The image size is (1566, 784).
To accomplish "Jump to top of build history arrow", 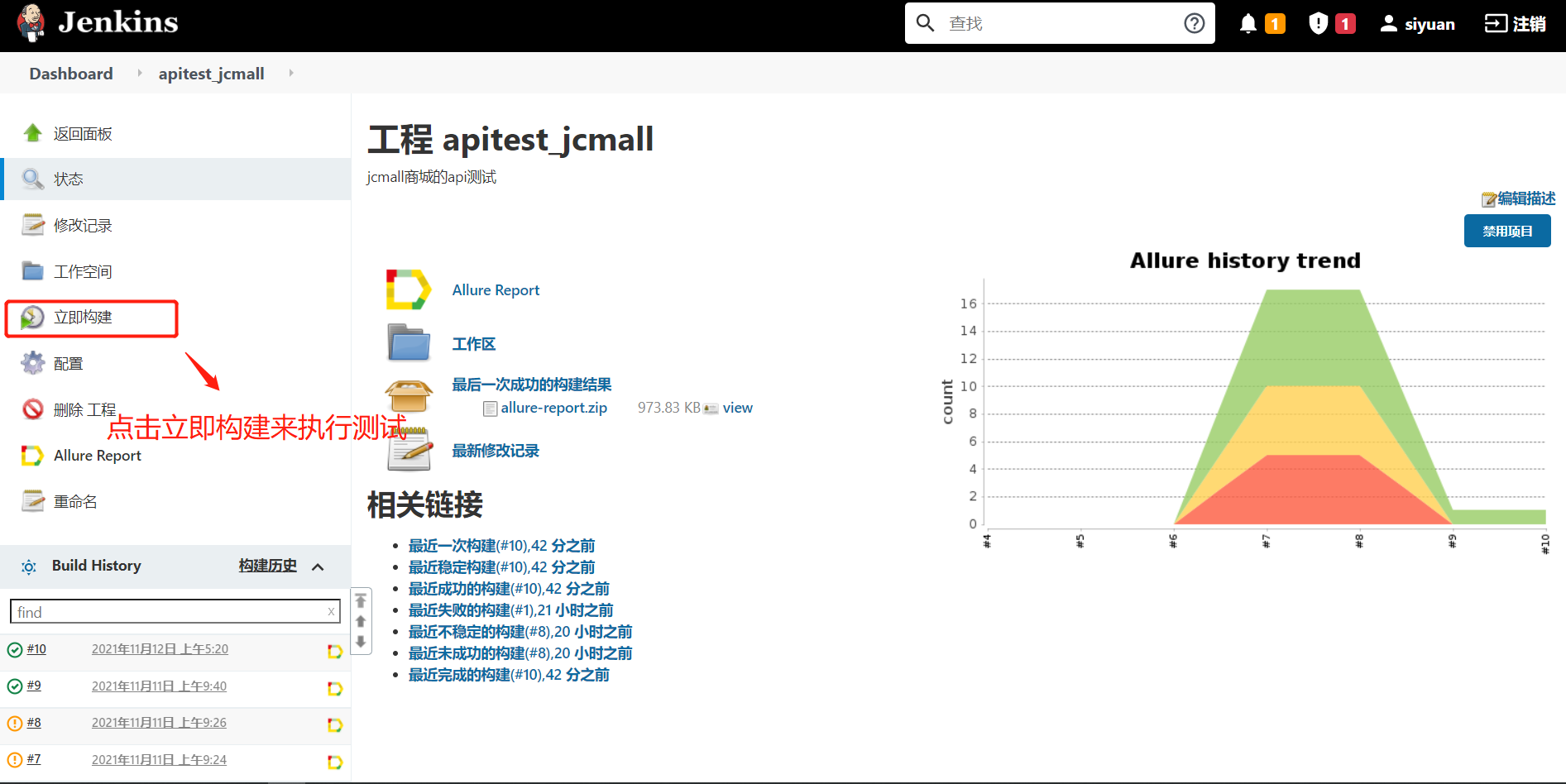I will 361,601.
